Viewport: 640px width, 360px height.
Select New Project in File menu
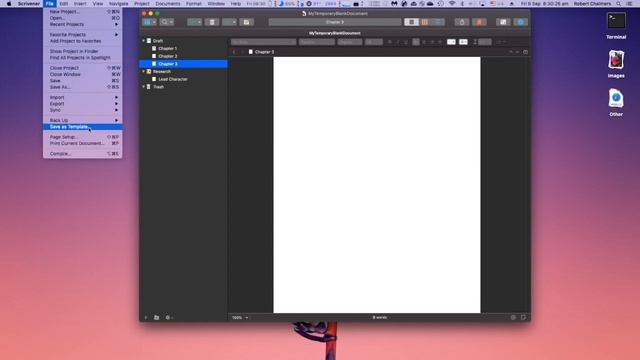click(82, 12)
